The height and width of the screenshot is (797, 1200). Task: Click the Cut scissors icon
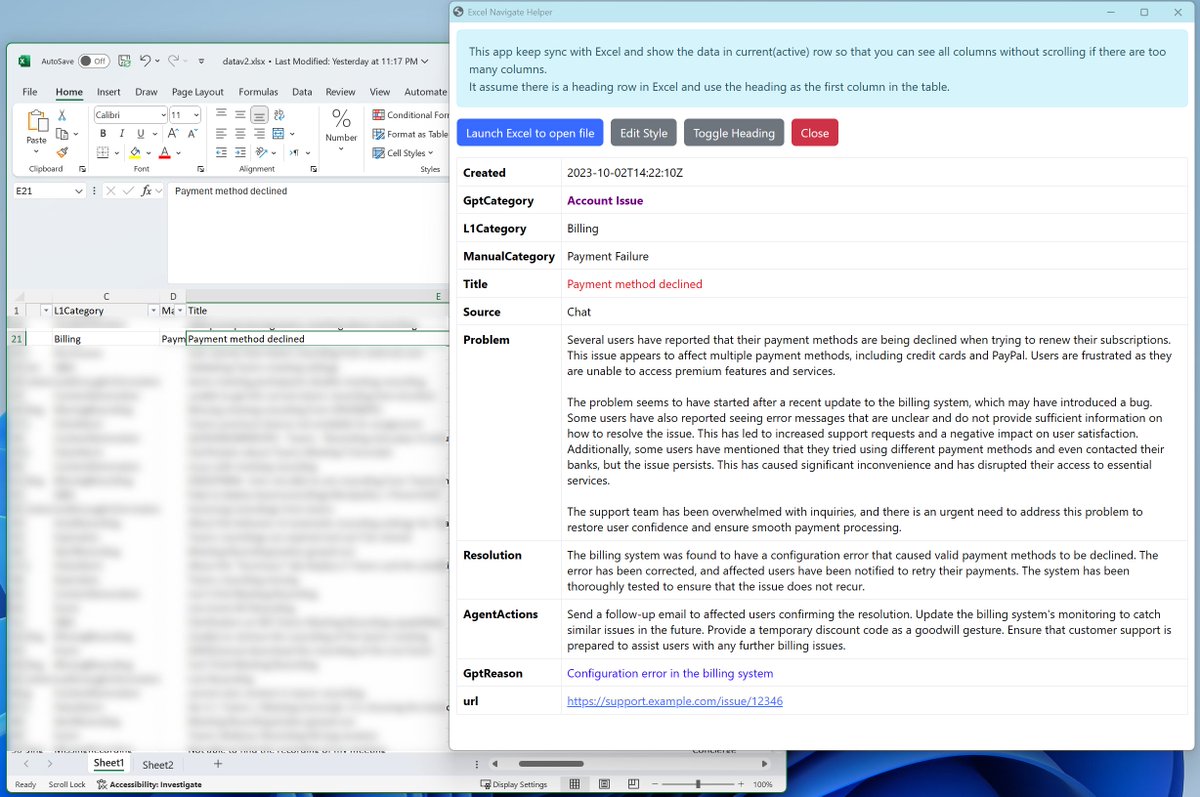click(62, 116)
